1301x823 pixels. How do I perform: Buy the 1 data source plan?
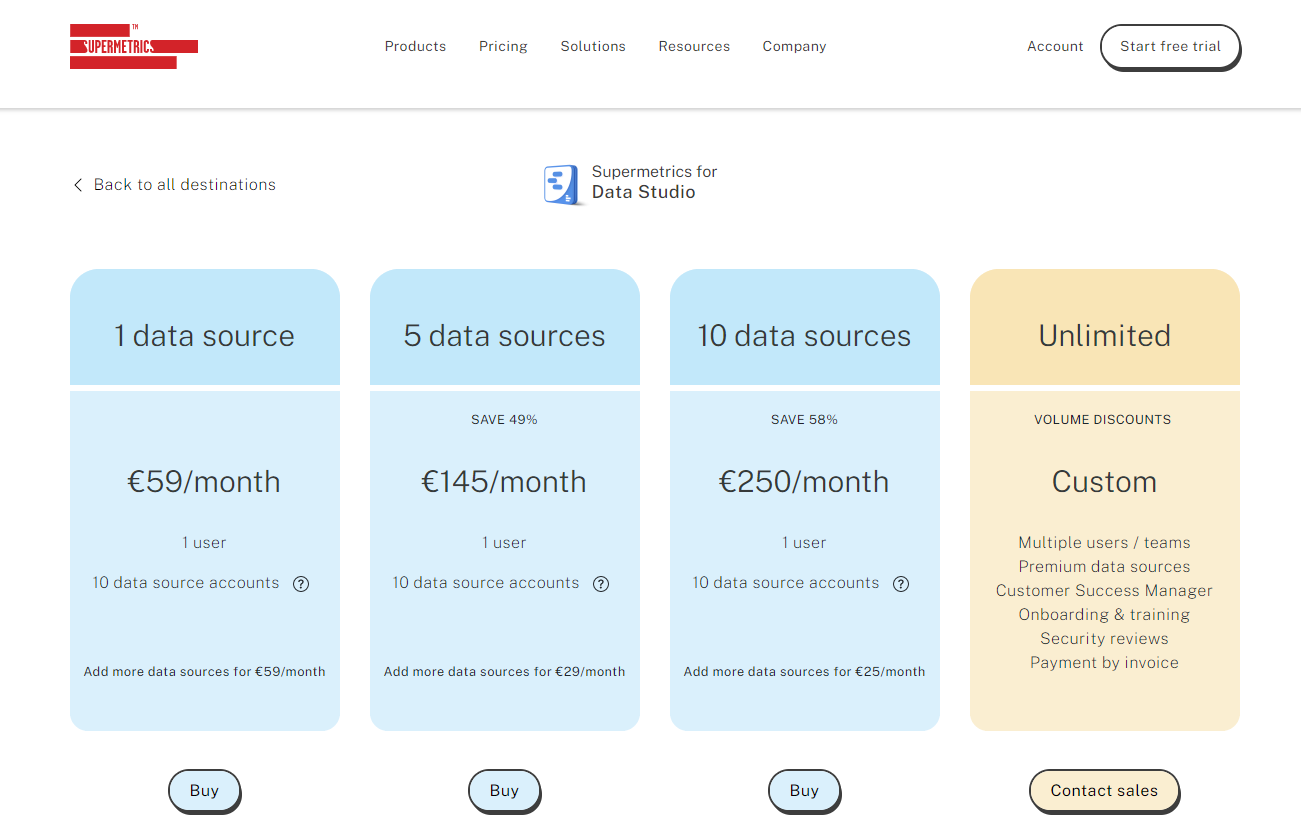(x=204, y=790)
